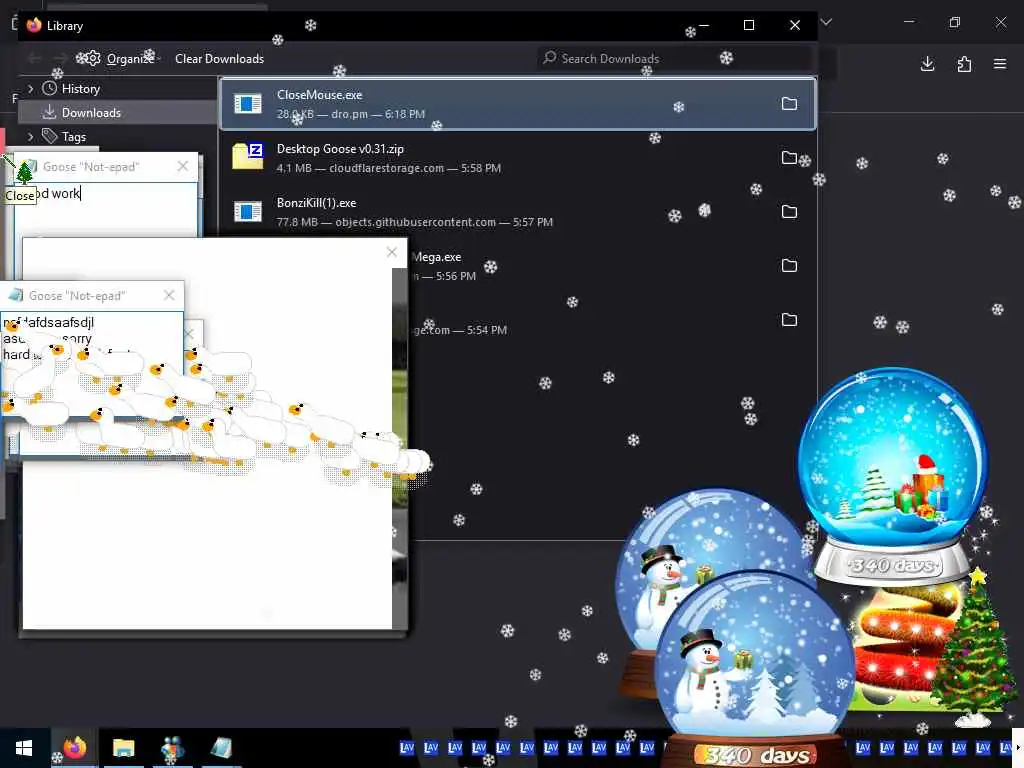Maximize the Library window
The width and height of the screenshot is (1024, 768).
tap(749, 25)
